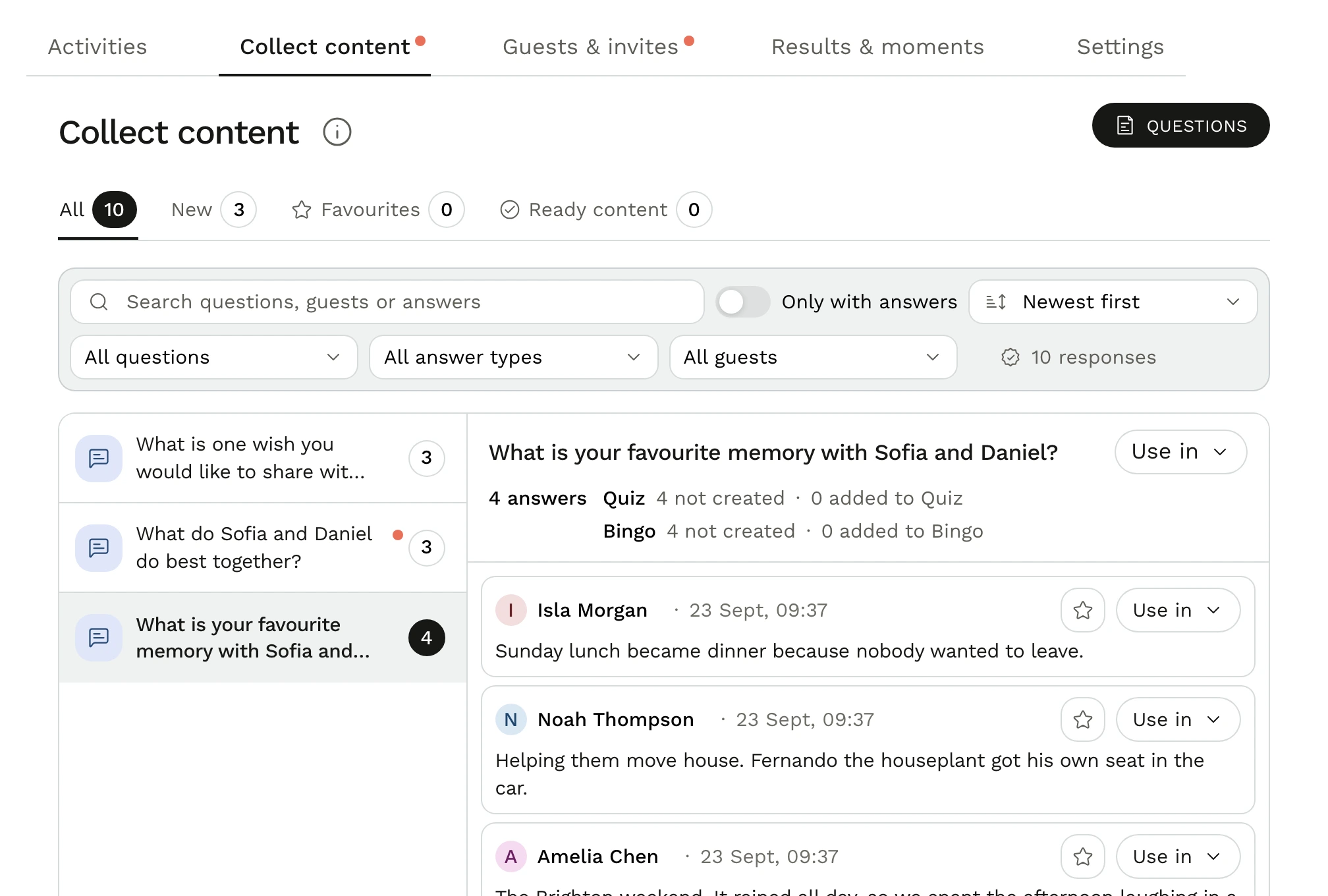Open the QUESTIONS button
Screen dimensions: 1328x896
1180,125
